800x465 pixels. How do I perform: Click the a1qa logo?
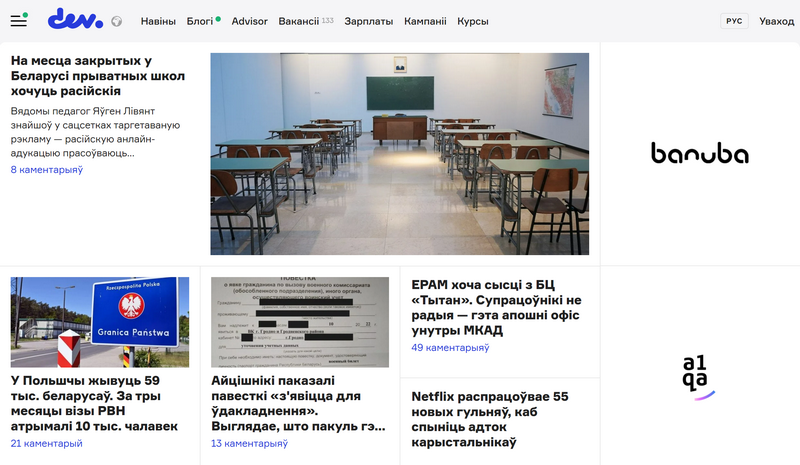699,377
